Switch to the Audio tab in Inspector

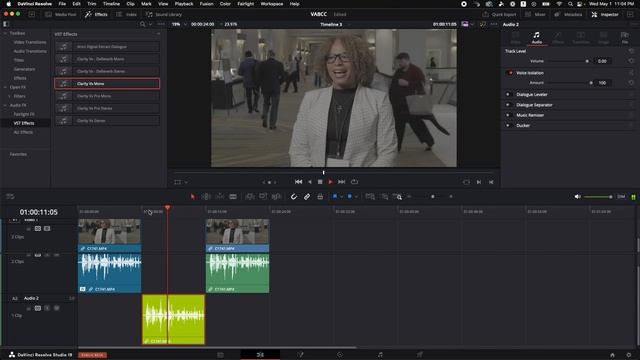(x=536, y=38)
